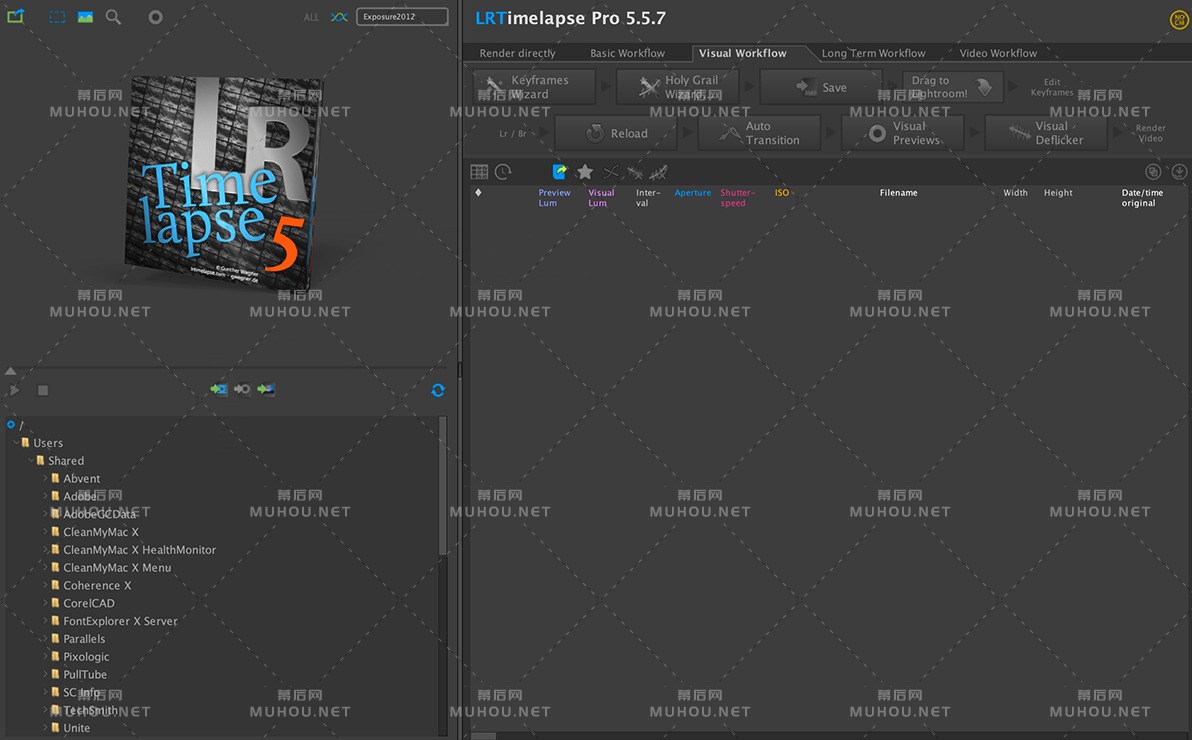Click the keyframe diamond column header

[x=478, y=192]
